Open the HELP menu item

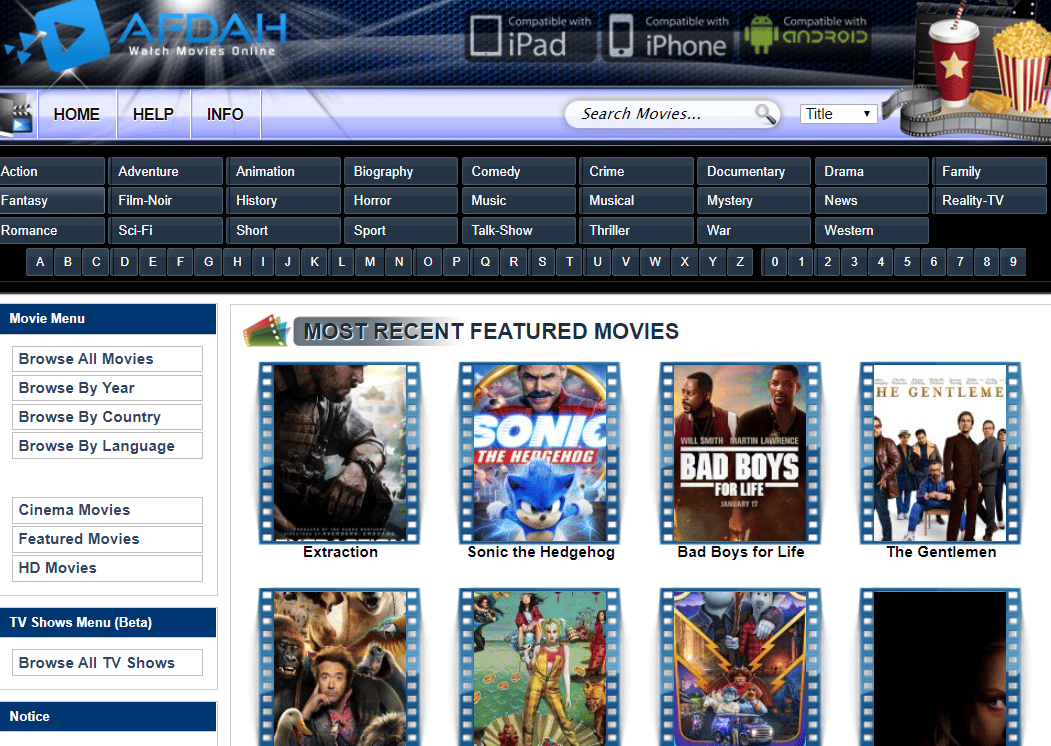153,115
